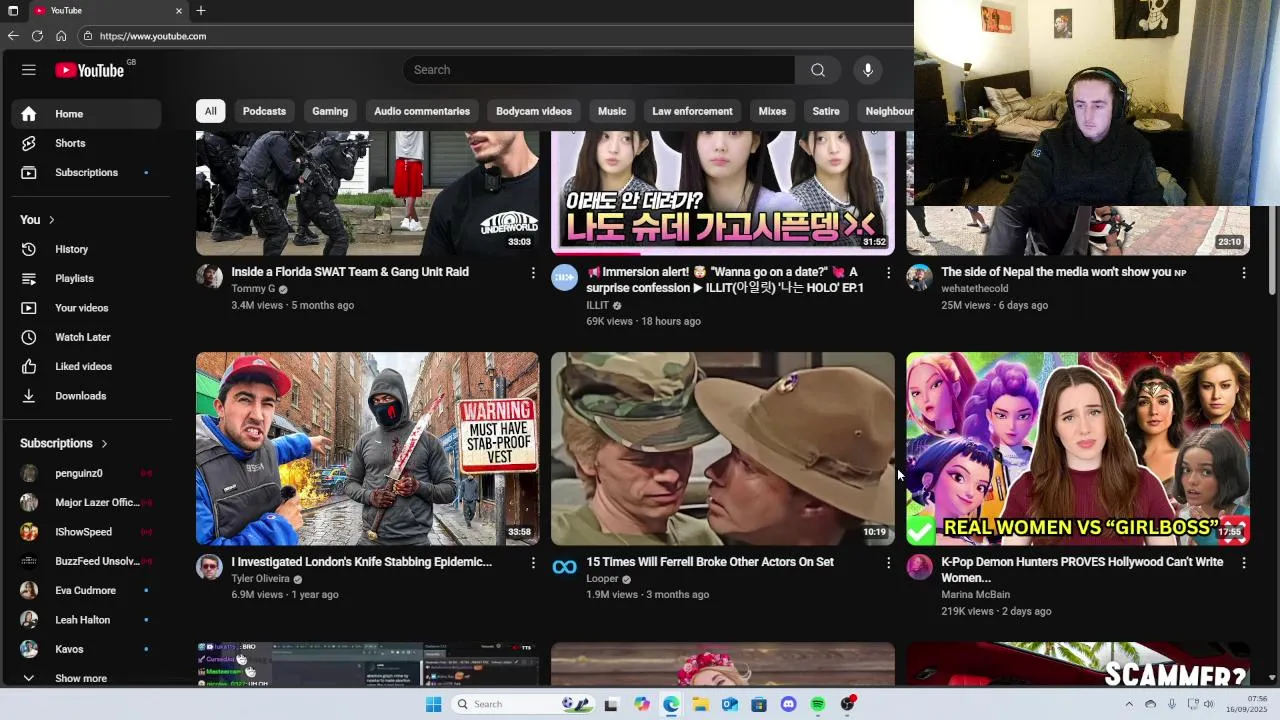The image size is (1280, 720).
Task: Open Will Ferrell video thumbnail
Action: (x=723, y=448)
